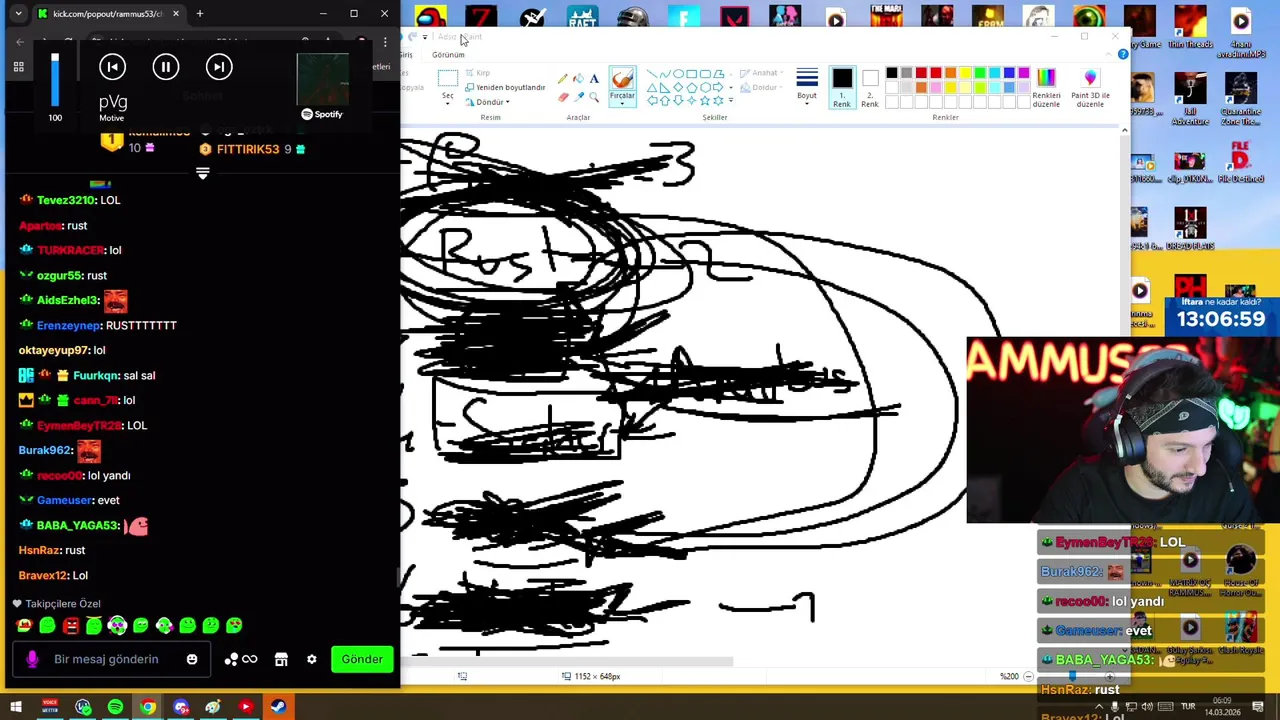Open Chrome tab search dropdown arrow
Viewport: 1280px width, 720px height.
18,13
